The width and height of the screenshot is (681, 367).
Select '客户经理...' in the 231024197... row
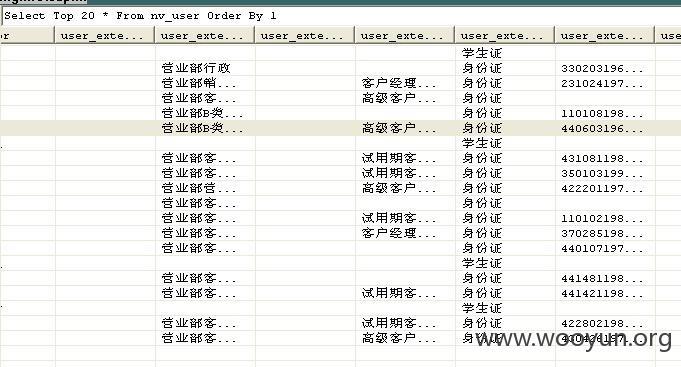399,83
